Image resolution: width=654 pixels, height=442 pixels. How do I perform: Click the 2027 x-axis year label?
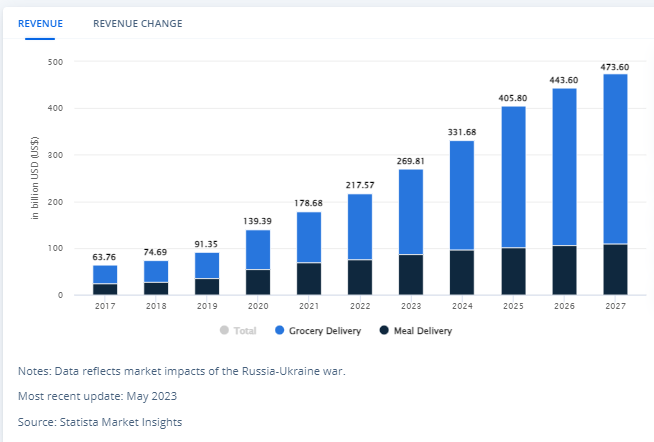pos(616,306)
